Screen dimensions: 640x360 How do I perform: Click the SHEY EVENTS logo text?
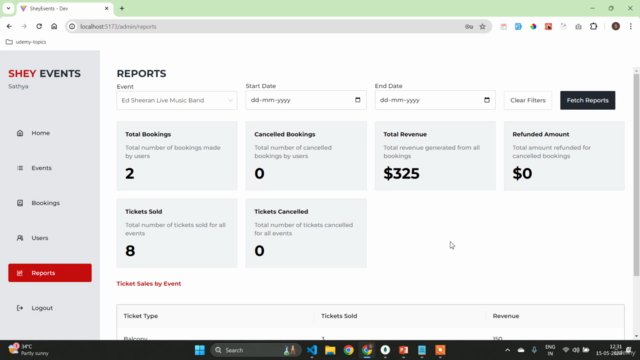pyautogui.click(x=44, y=73)
